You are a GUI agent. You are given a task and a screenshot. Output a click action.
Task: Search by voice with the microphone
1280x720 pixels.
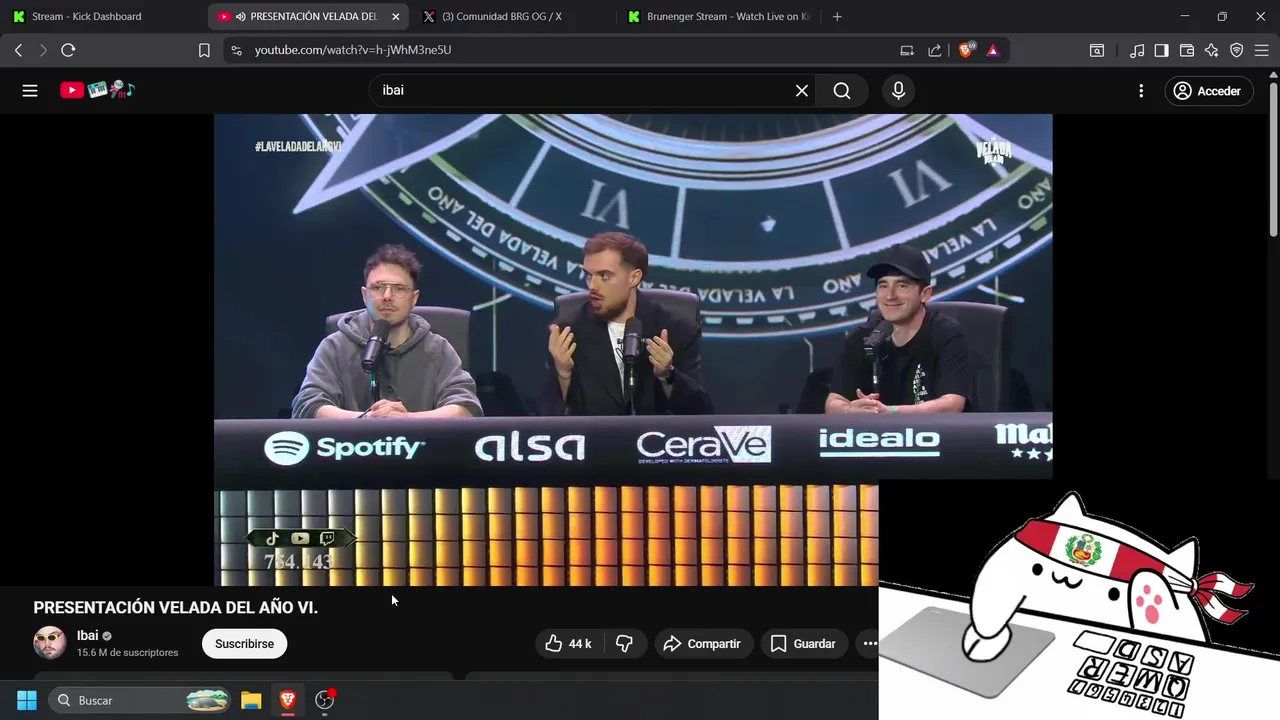click(x=898, y=91)
